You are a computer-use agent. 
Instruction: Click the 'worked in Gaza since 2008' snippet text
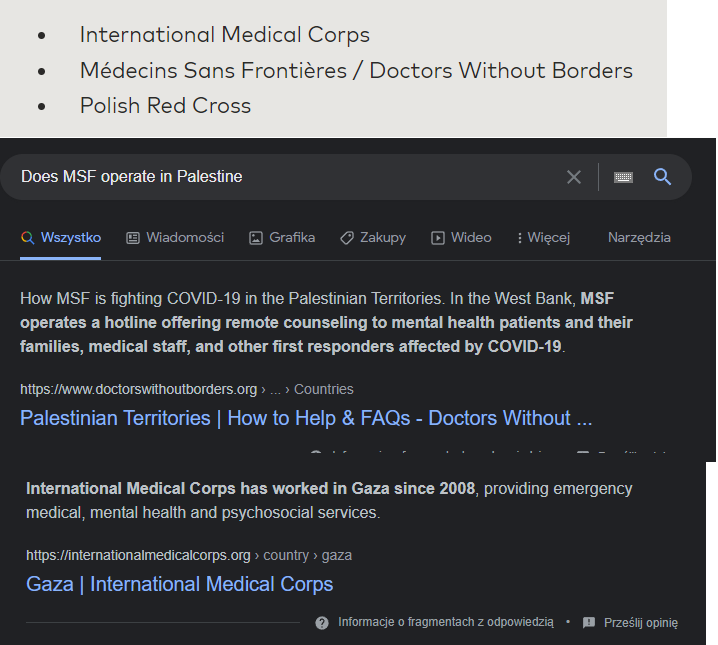coord(329,500)
